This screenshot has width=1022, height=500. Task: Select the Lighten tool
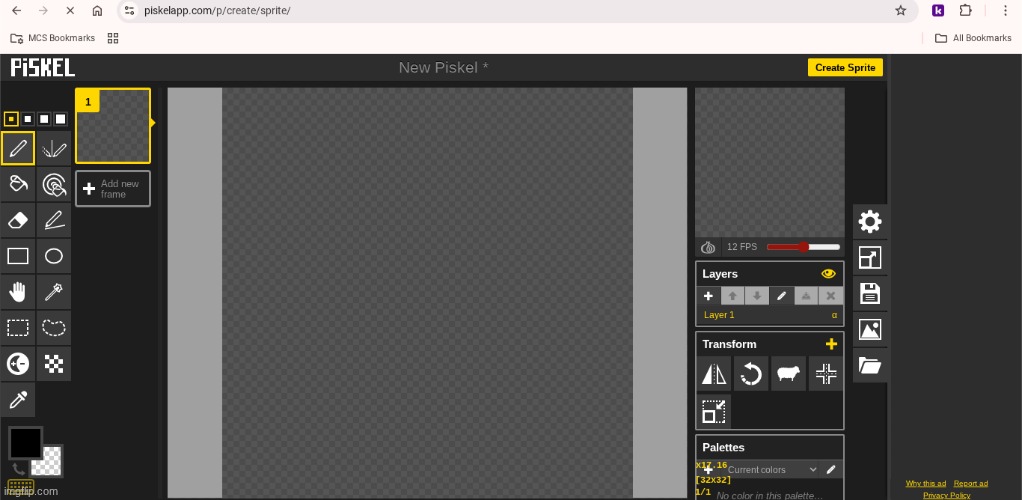(x=18, y=364)
